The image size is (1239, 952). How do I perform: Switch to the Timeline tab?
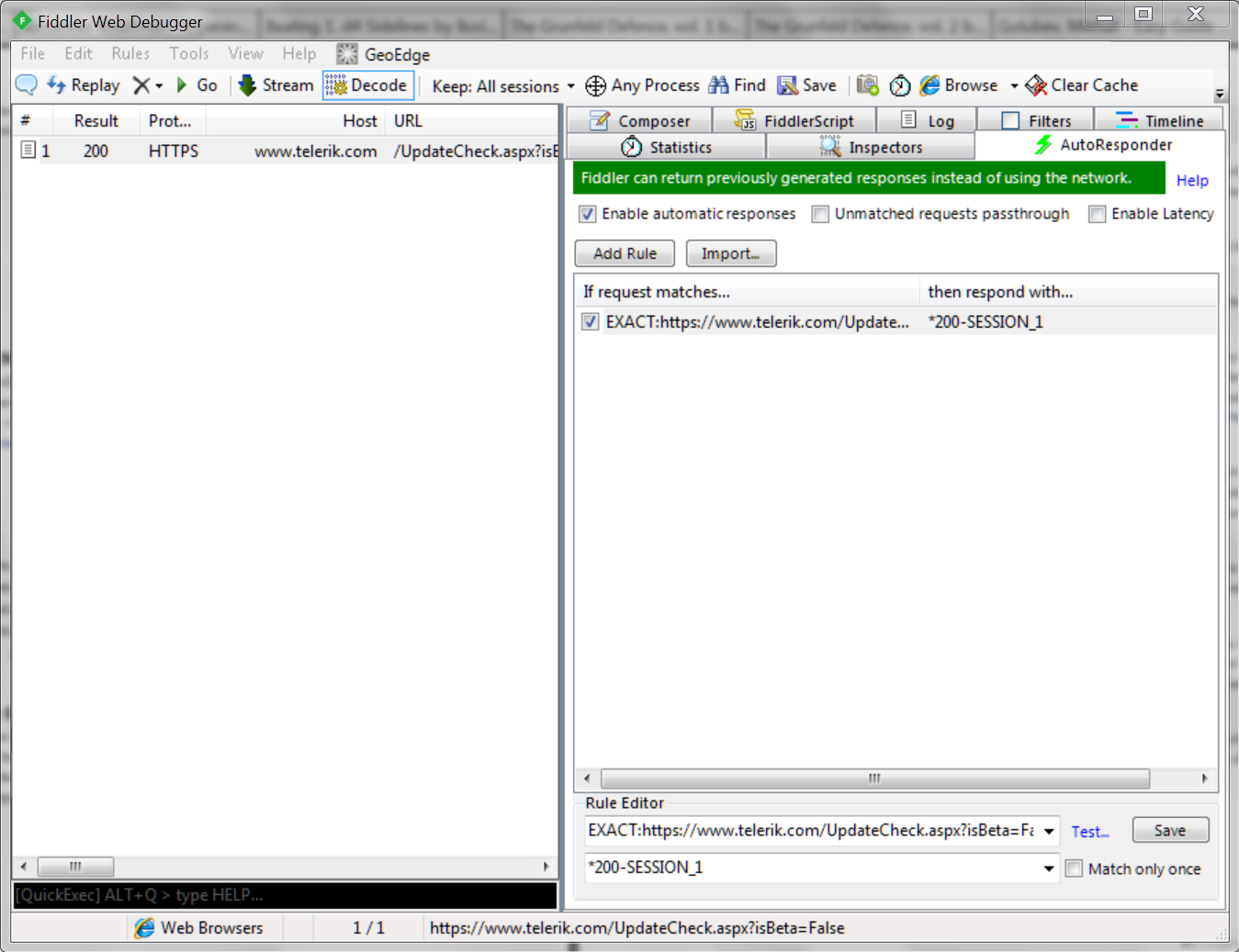point(1159,120)
